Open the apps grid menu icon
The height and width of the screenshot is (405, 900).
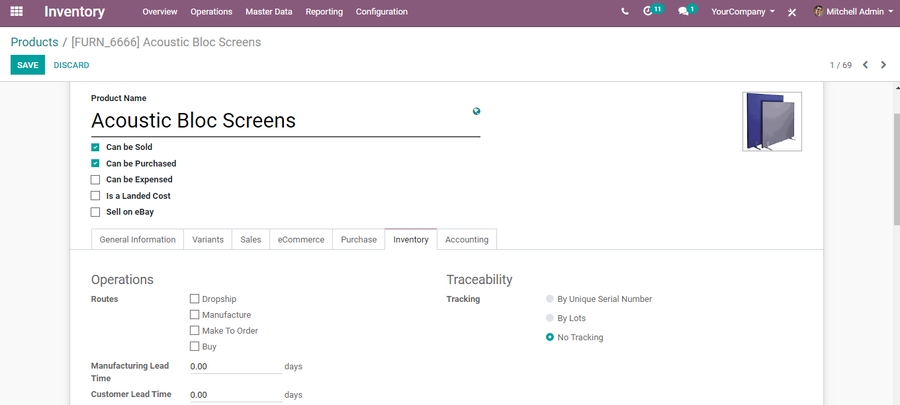17,12
